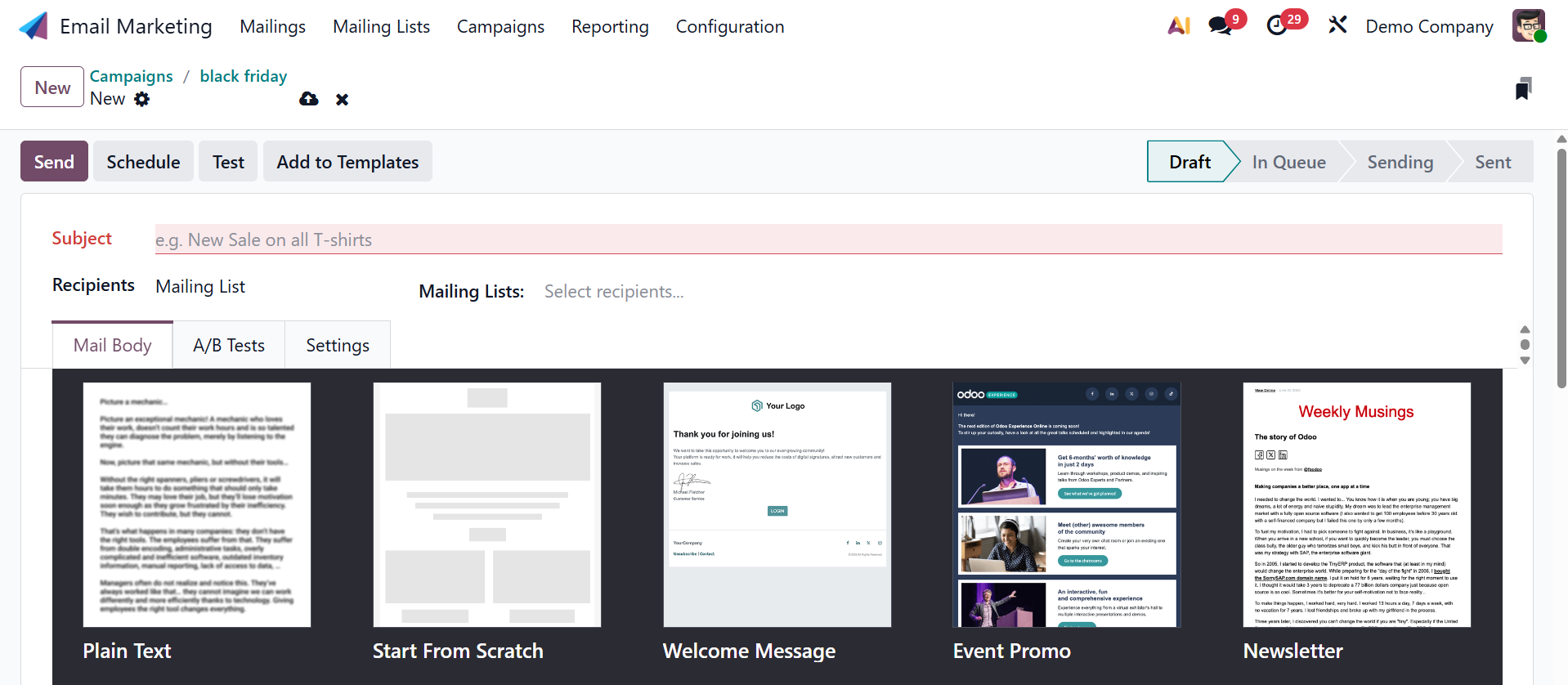Save the record manually with cloud icon
Image resolution: width=1568 pixels, height=685 pixels.
pyautogui.click(x=309, y=99)
